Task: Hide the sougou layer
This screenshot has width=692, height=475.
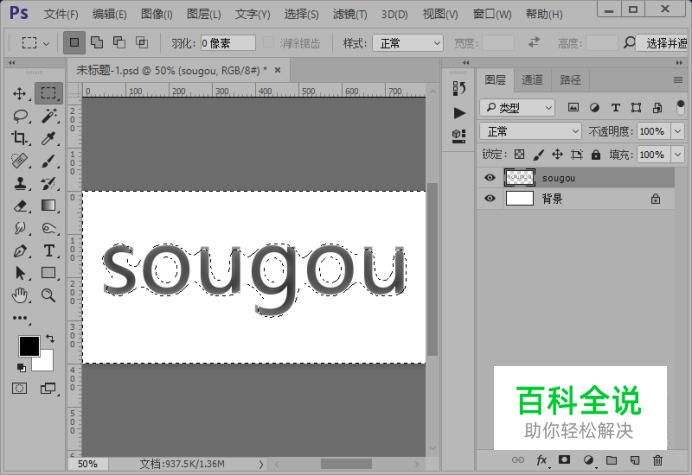Action: coord(489,177)
